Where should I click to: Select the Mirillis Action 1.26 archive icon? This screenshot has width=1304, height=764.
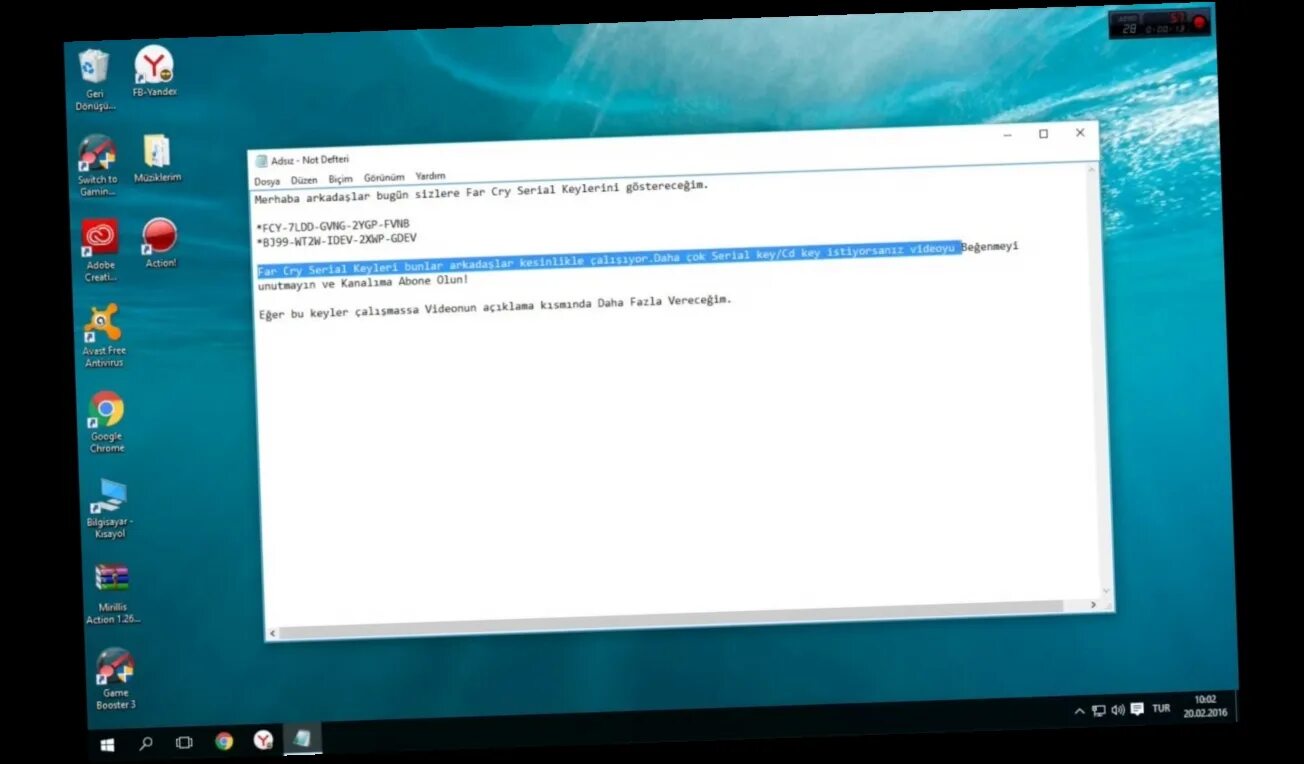coord(112,594)
